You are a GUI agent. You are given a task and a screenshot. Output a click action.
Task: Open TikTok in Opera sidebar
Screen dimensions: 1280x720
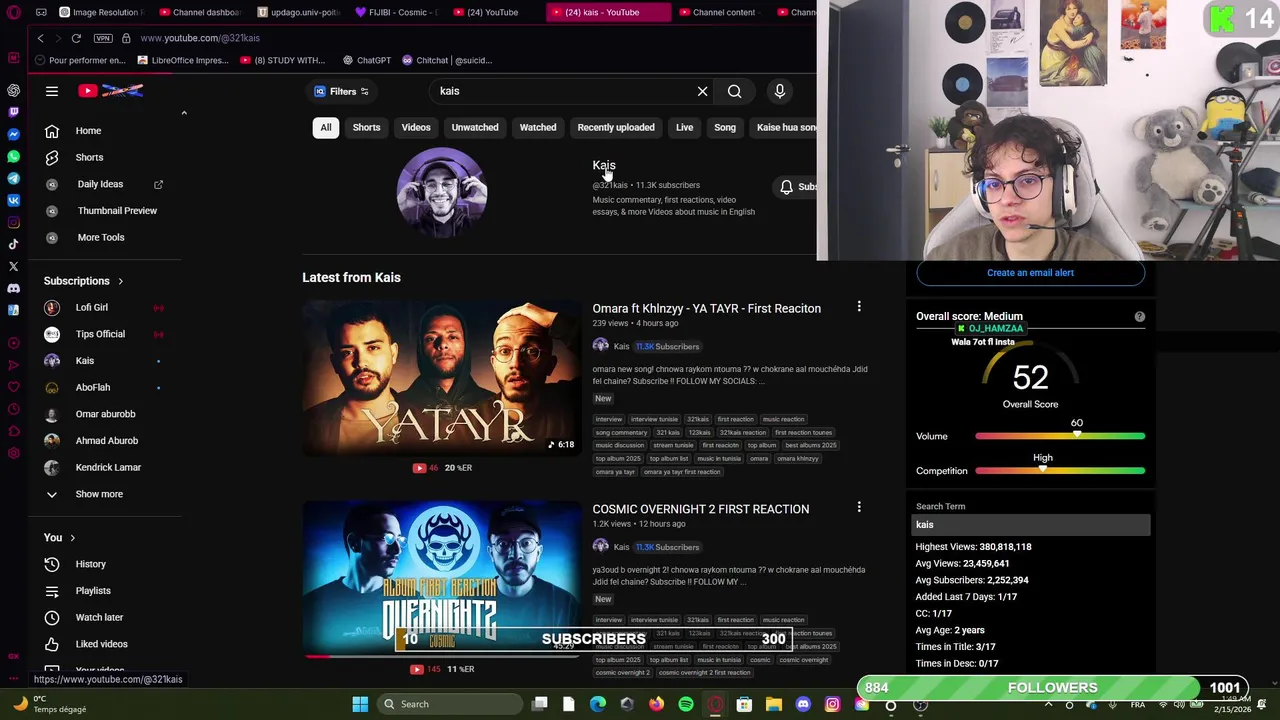click(x=13, y=244)
